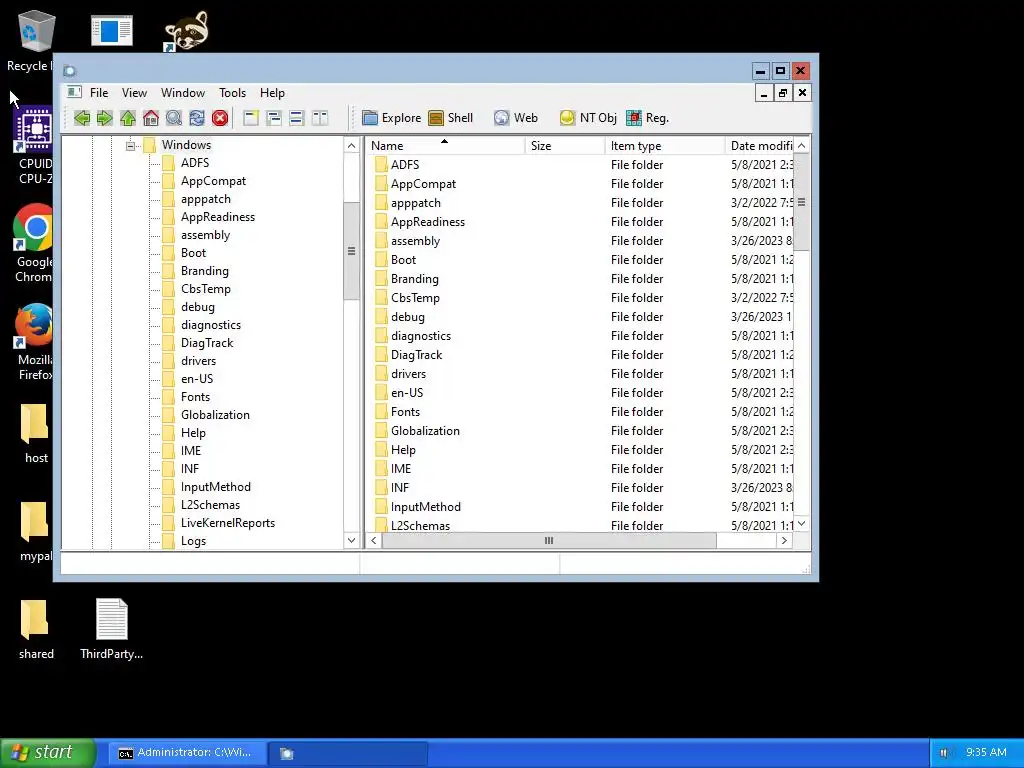
Task: Click the file list scroll right arrow
Action: pos(784,541)
